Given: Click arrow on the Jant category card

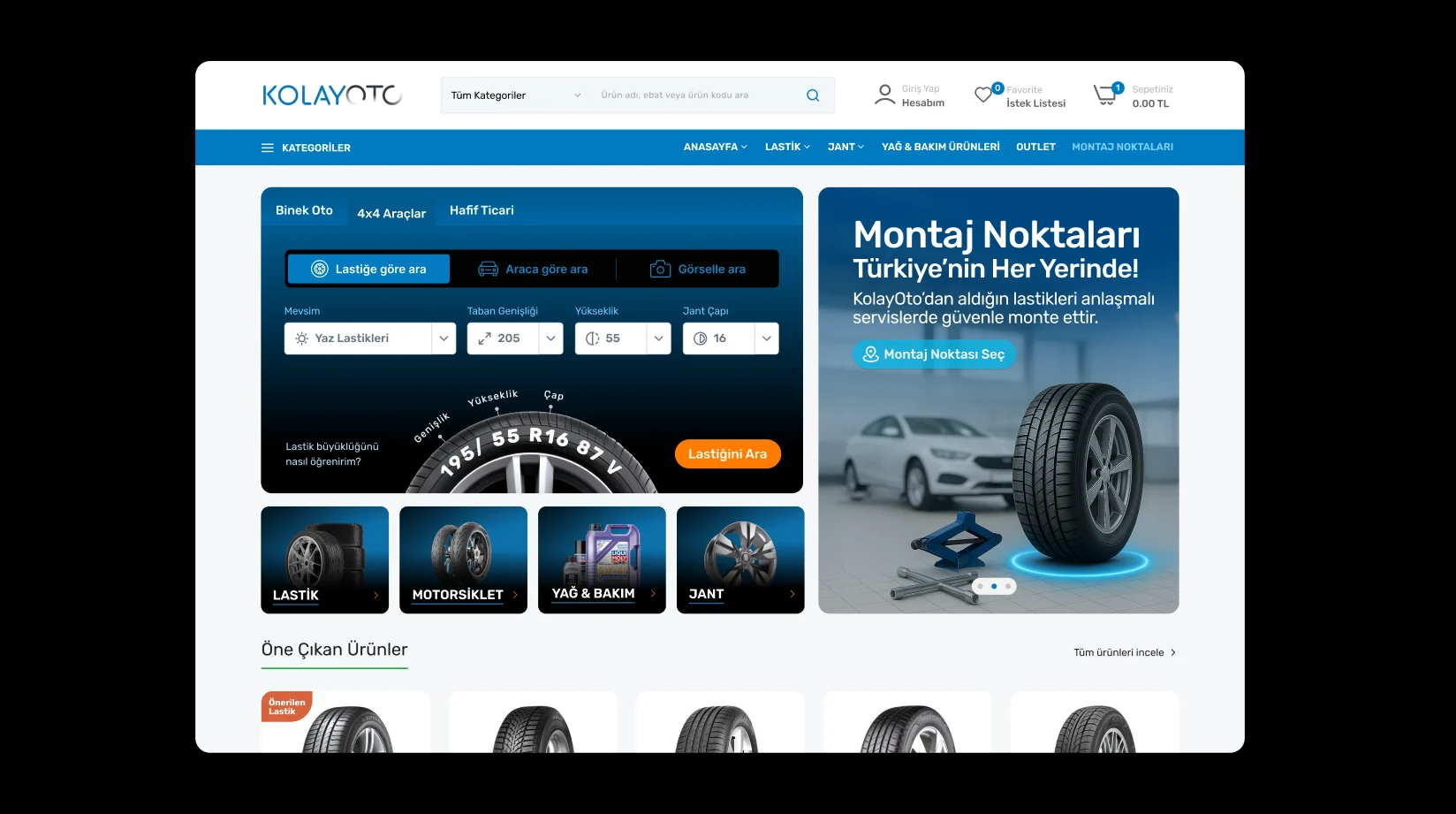Looking at the screenshot, I should tap(792, 594).
